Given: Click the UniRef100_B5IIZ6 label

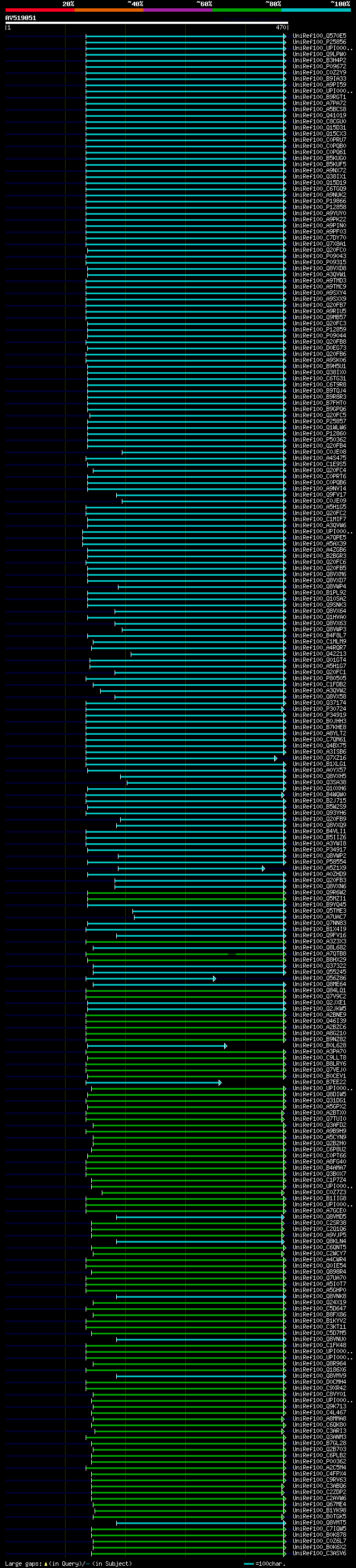Looking at the screenshot, I should [319, 838].
